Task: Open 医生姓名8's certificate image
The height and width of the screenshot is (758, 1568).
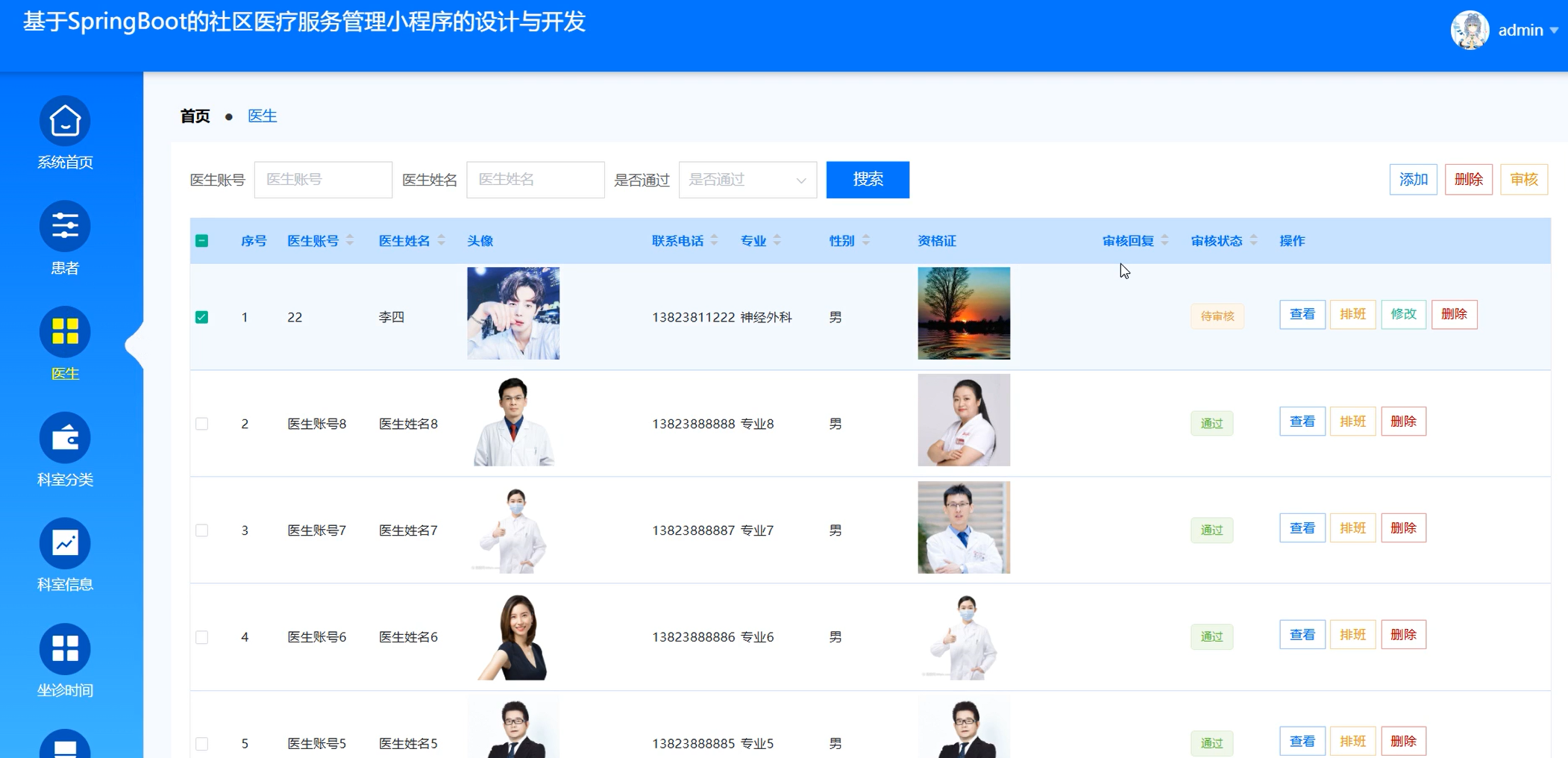Action: point(964,420)
